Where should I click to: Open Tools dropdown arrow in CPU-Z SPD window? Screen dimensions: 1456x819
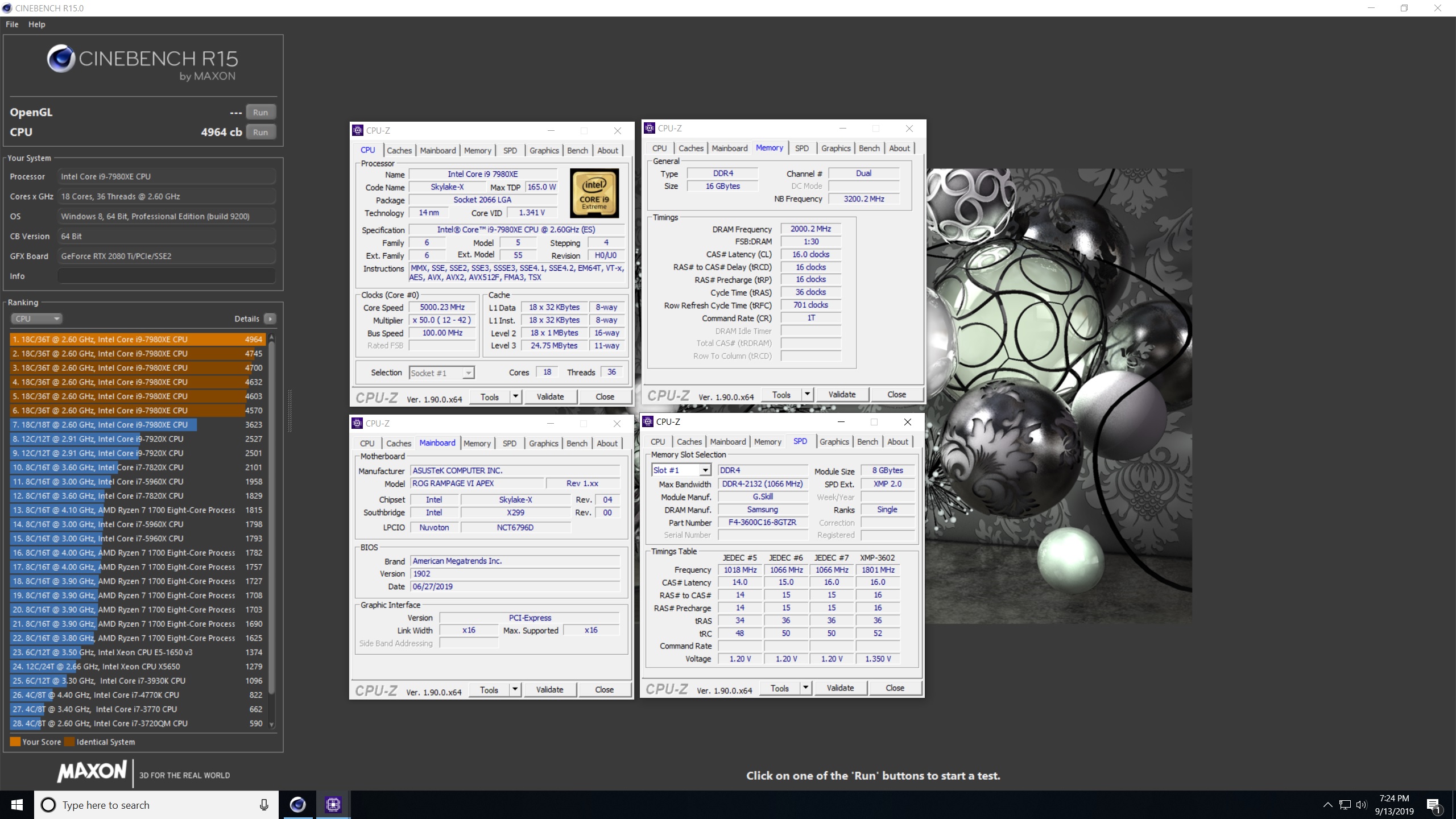(805, 688)
